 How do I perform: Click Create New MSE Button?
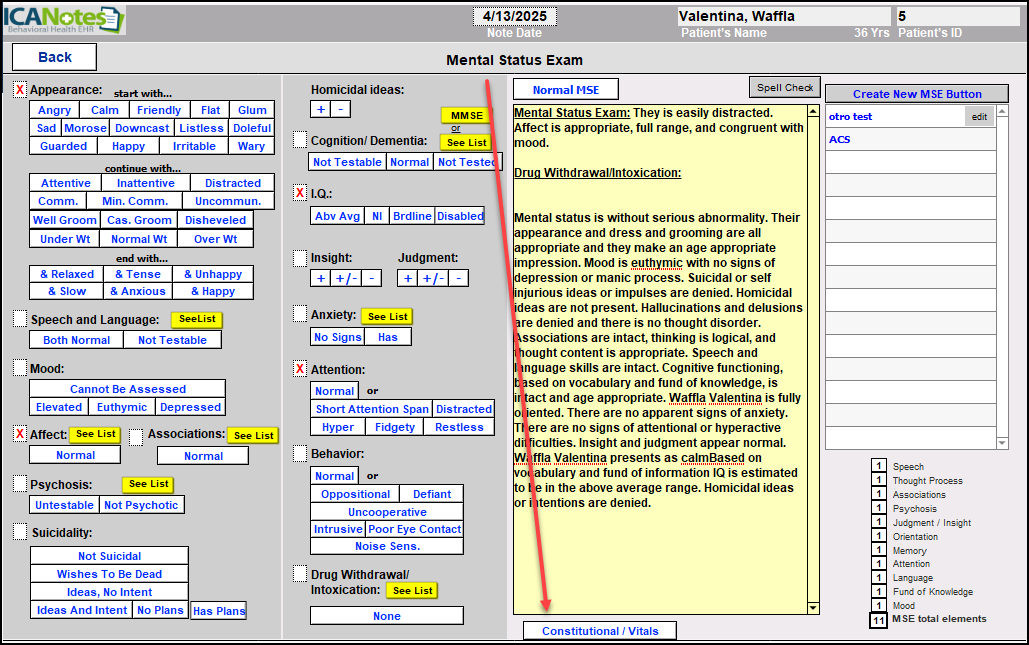tap(916, 94)
